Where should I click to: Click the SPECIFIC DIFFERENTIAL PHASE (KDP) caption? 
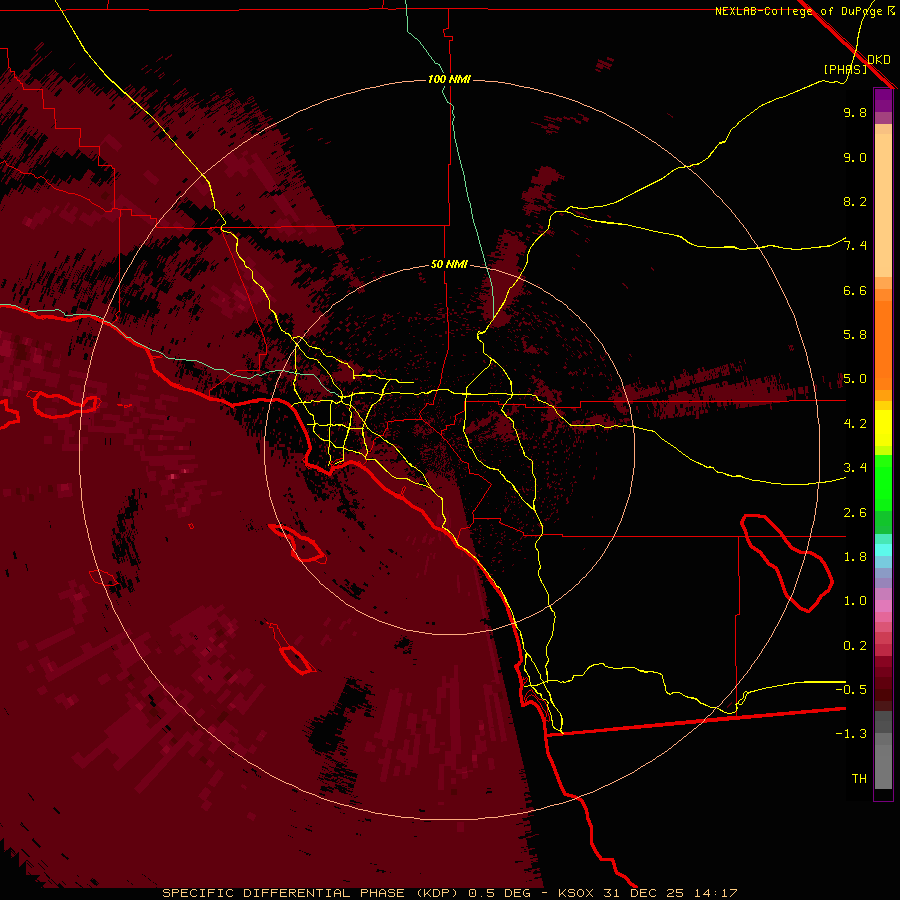pyautogui.click(x=312, y=893)
